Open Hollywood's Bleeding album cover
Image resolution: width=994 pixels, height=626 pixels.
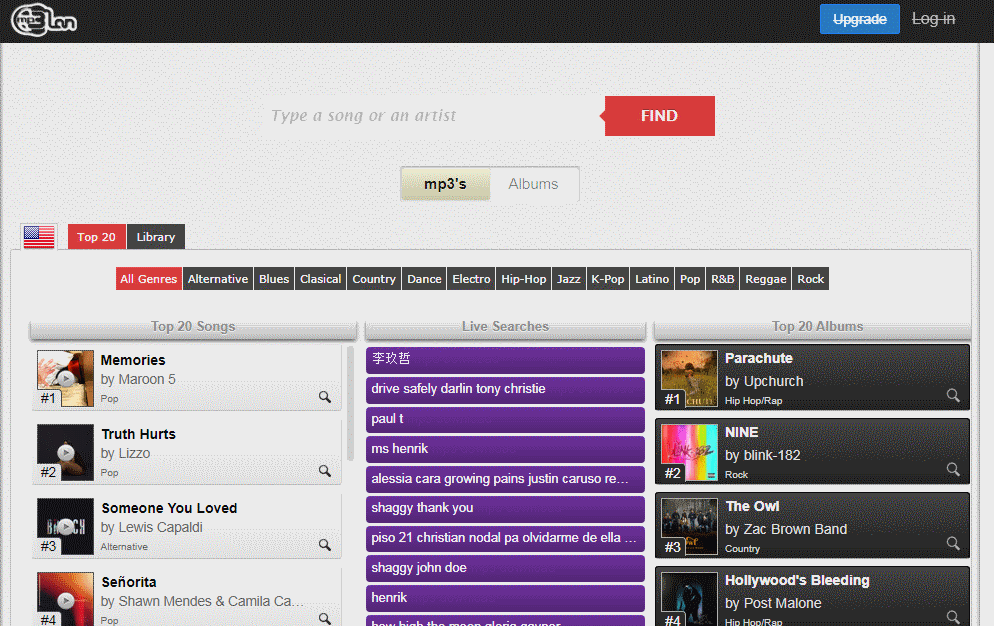pyautogui.click(x=690, y=599)
